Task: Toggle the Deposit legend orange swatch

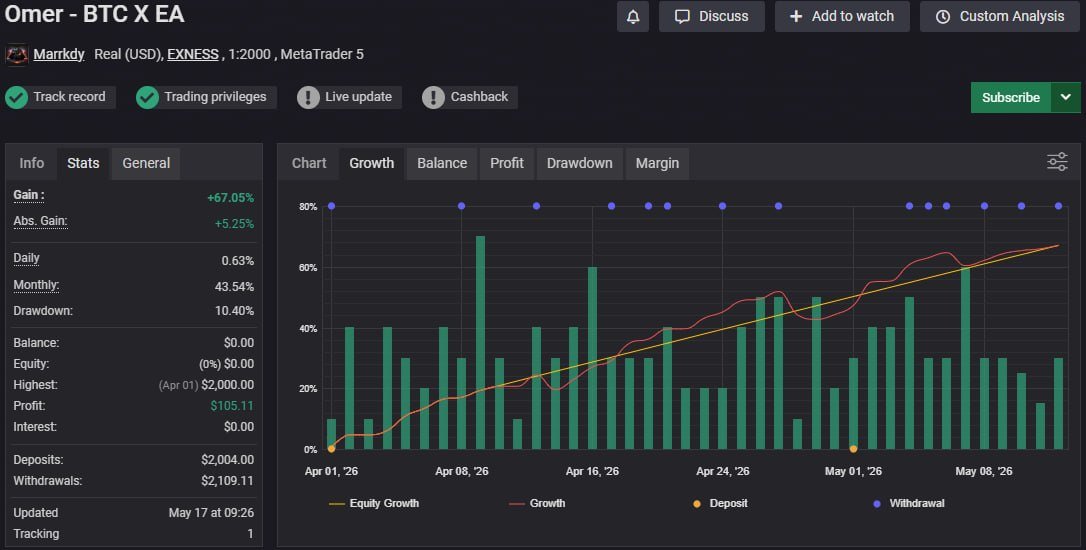Action: click(x=697, y=504)
